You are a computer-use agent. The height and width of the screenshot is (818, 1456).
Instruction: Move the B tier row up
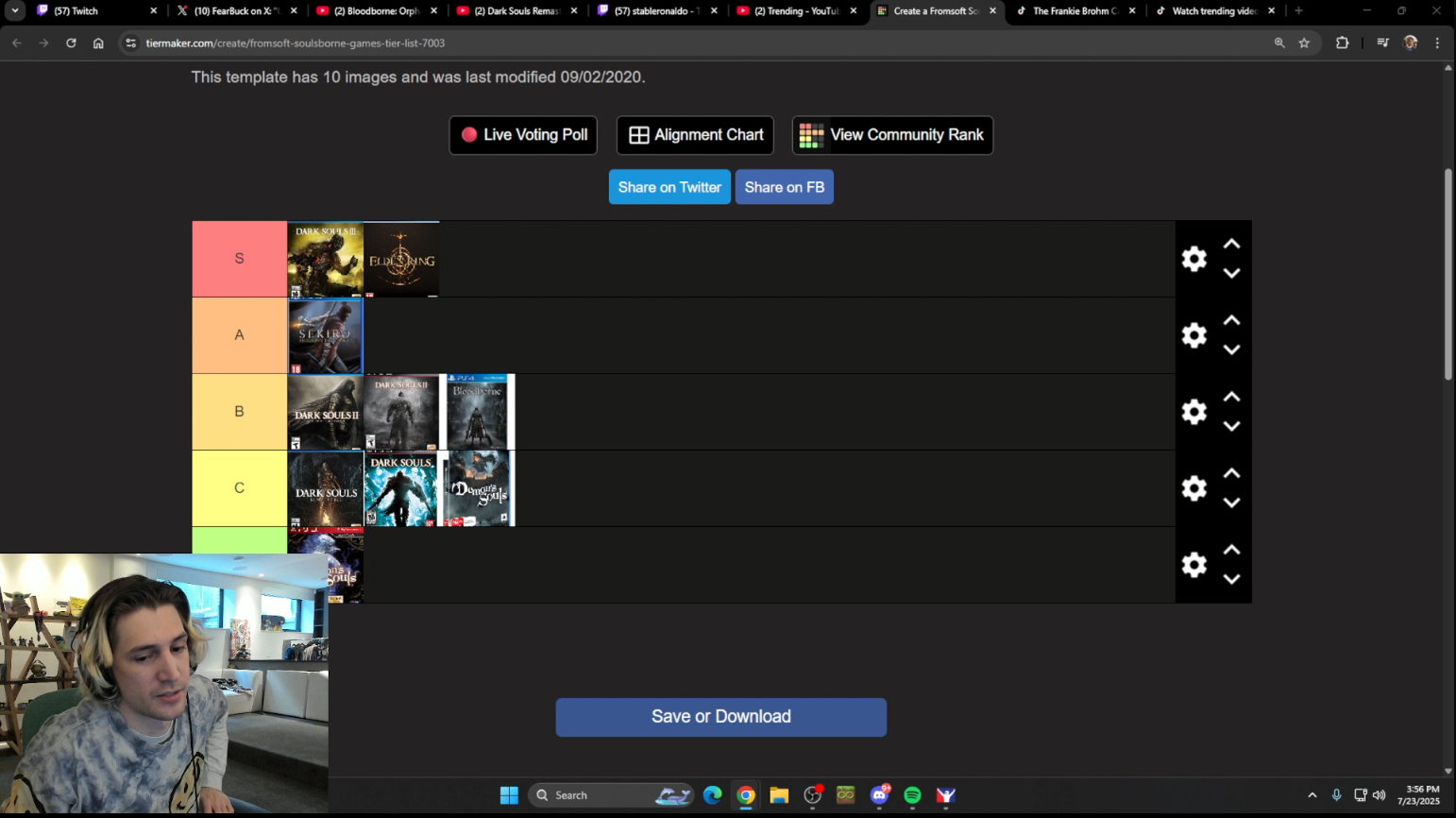pyautogui.click(x=1231, y=397)
